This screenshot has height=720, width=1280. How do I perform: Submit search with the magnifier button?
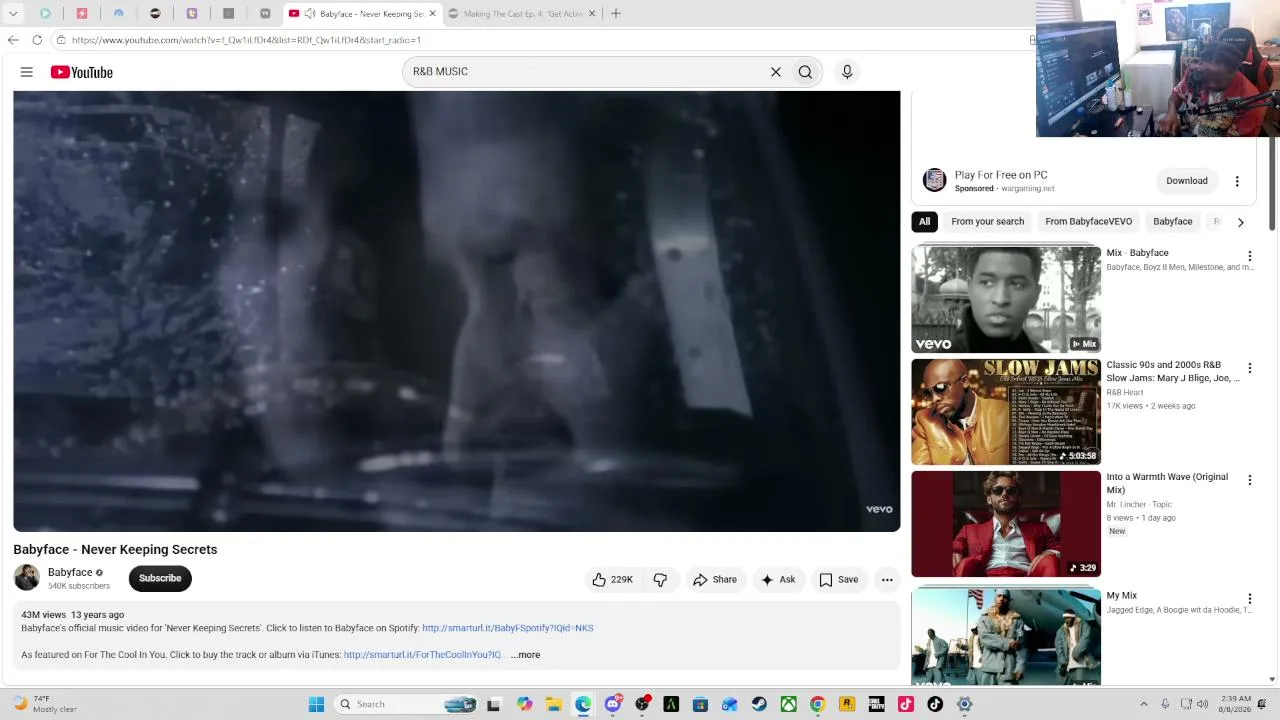[x=805, y=72]
